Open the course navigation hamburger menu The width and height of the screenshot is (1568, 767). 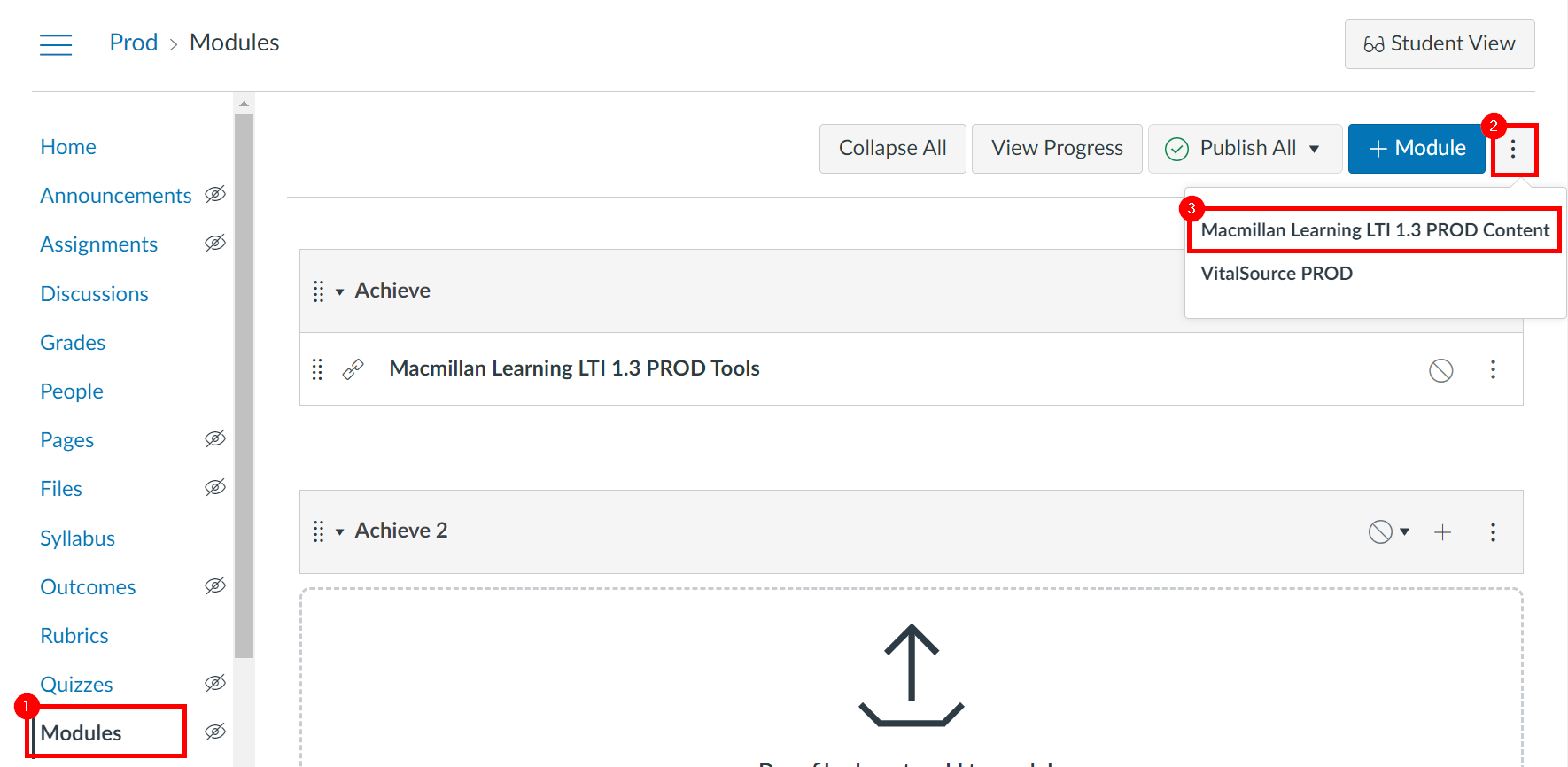coord(56,43)
